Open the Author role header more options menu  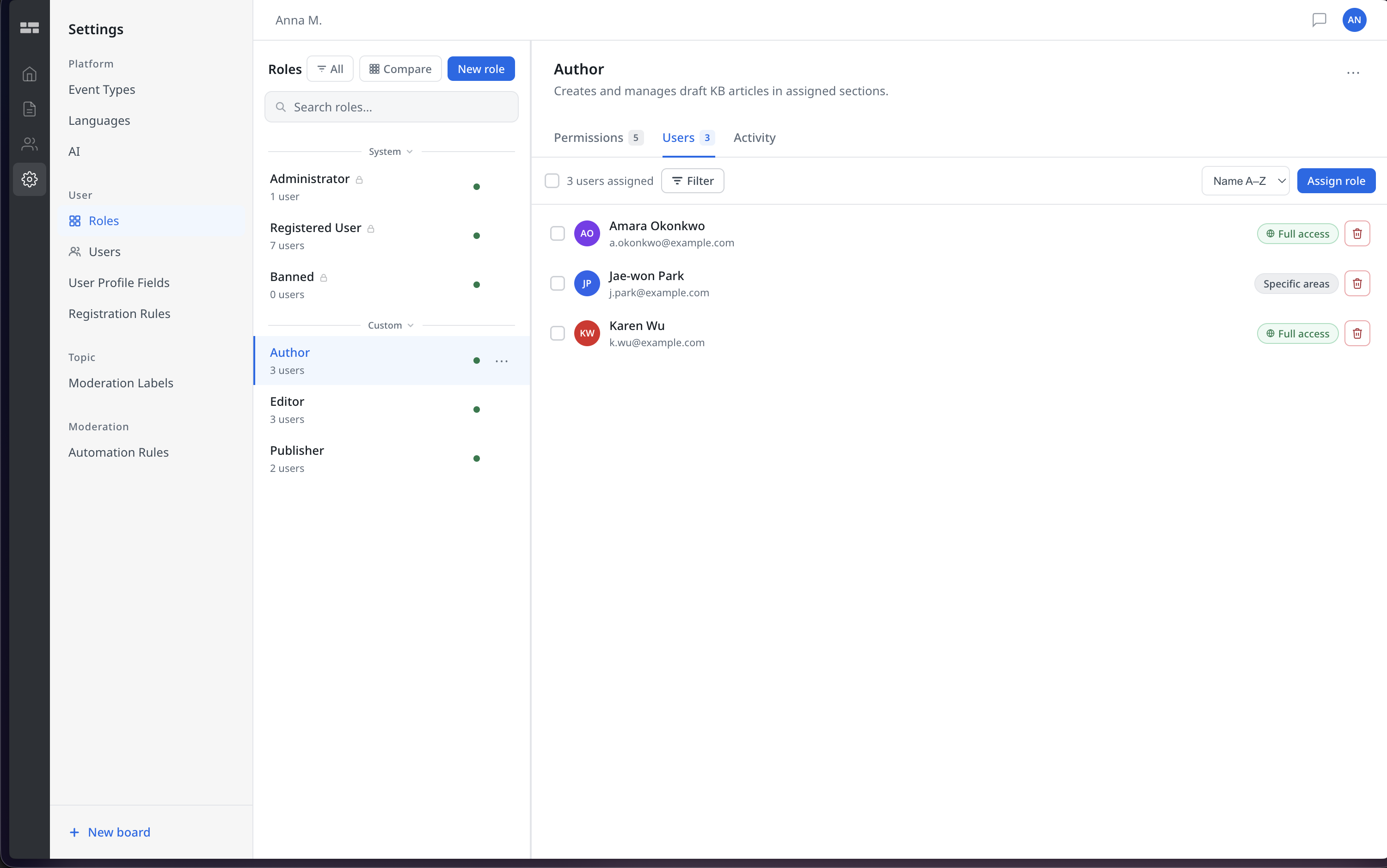pos(1353,73)
